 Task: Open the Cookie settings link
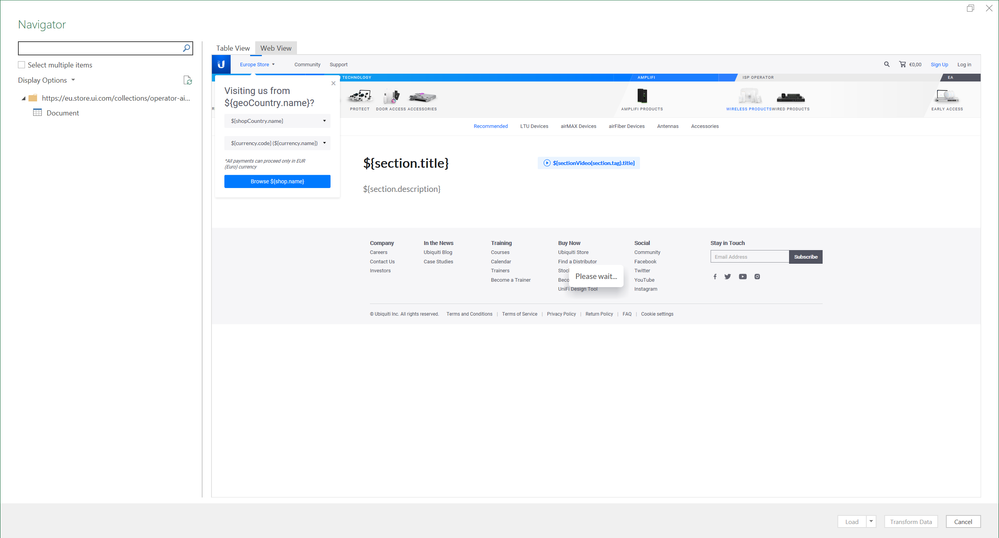(x=657, y=314)
